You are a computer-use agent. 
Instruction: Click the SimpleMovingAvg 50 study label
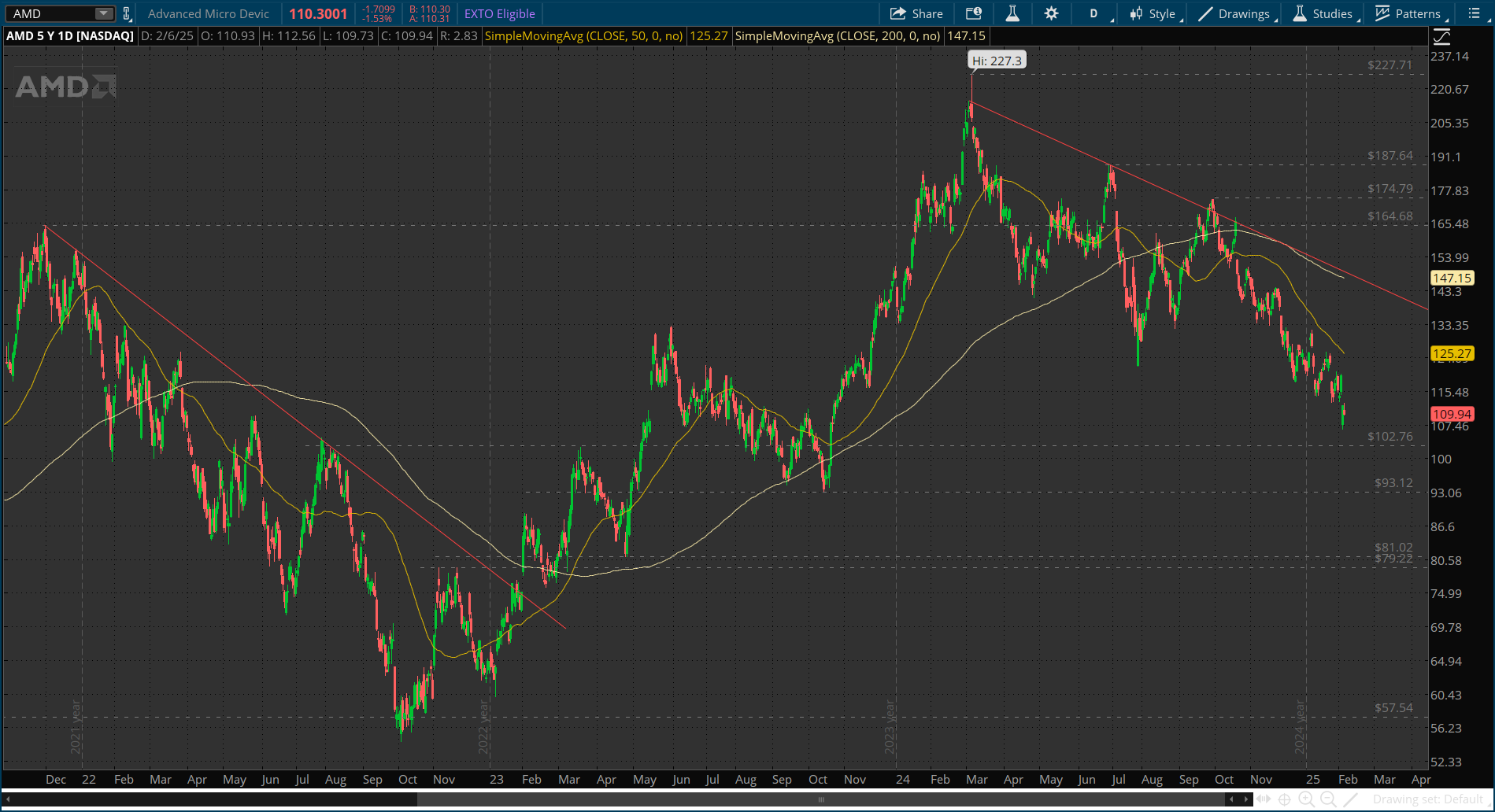point(584,35)
